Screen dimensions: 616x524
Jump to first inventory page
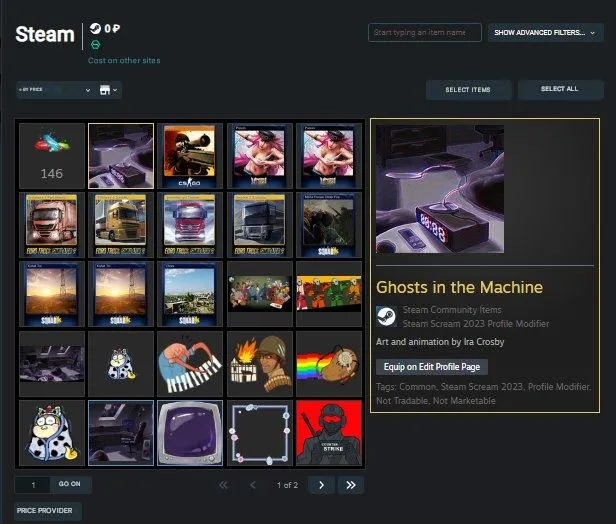[x=223, y=485]
